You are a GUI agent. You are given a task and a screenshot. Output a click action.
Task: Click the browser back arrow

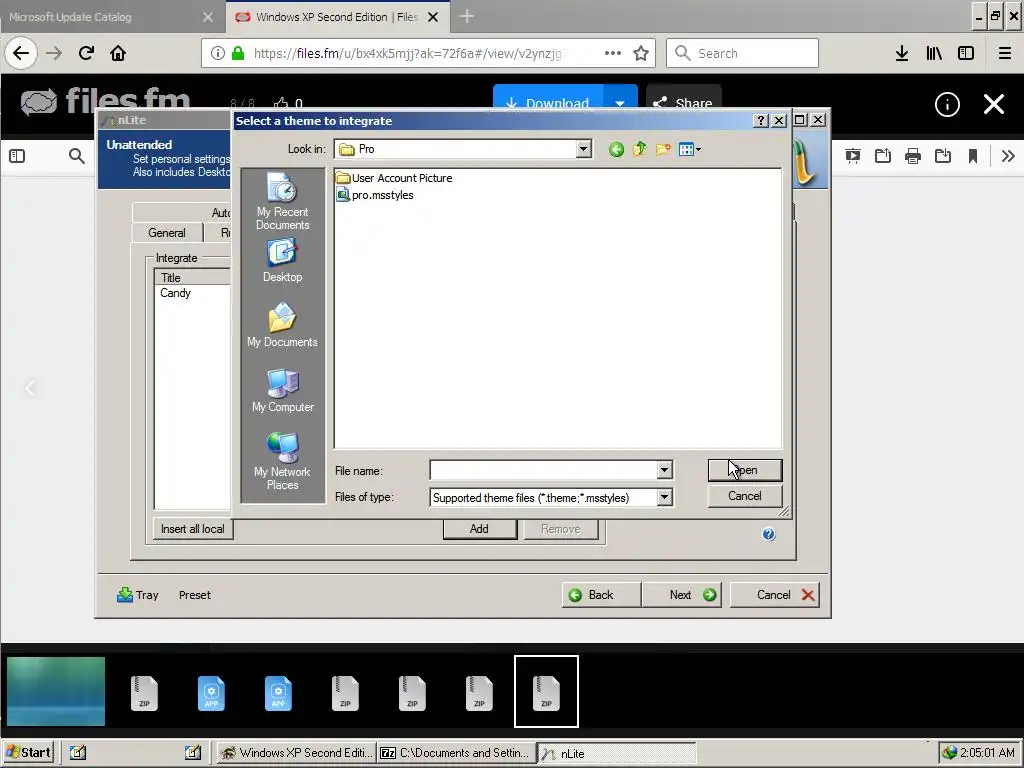coord(21,53)
